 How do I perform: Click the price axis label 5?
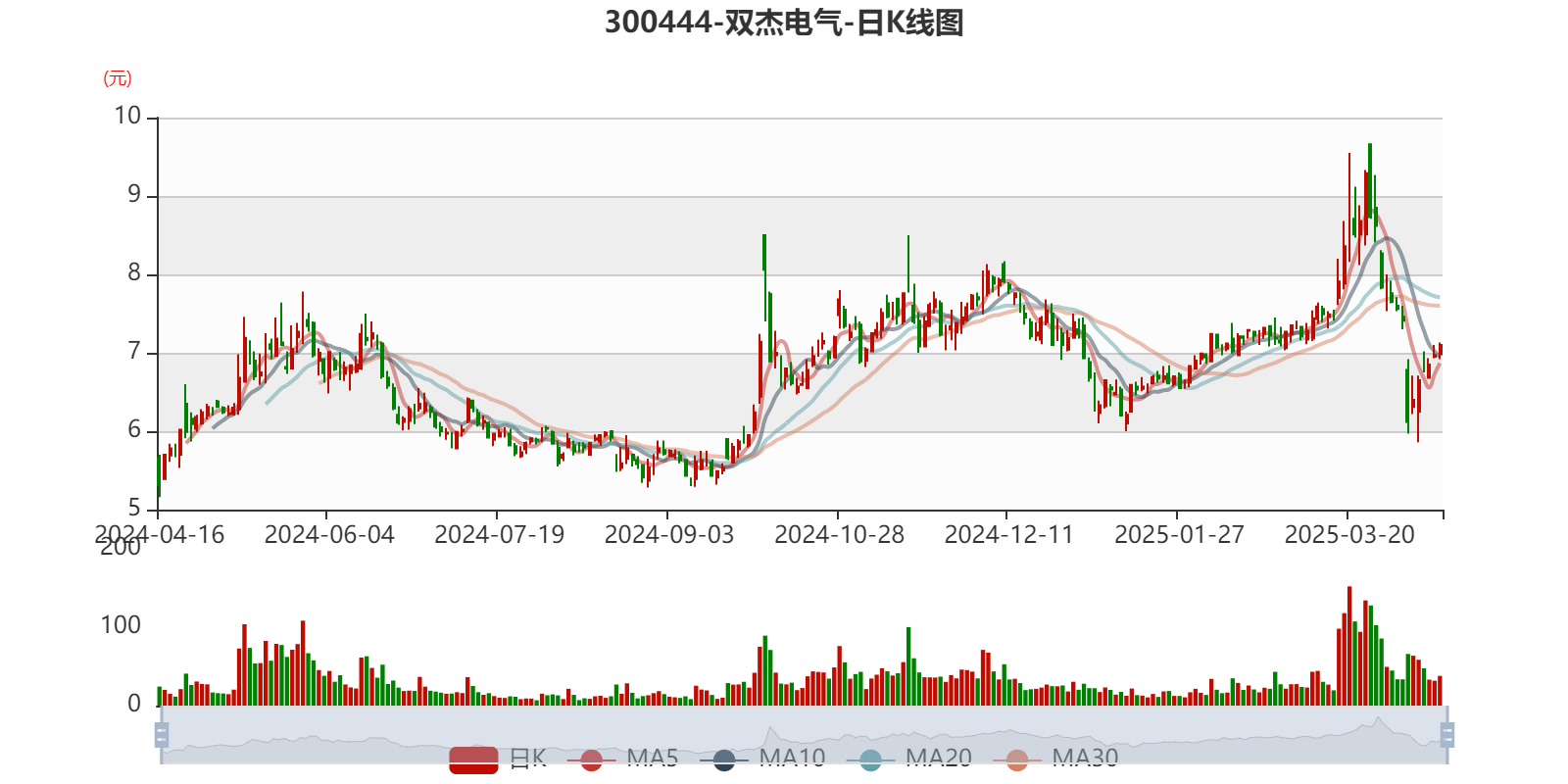click(x=134, y=509)
